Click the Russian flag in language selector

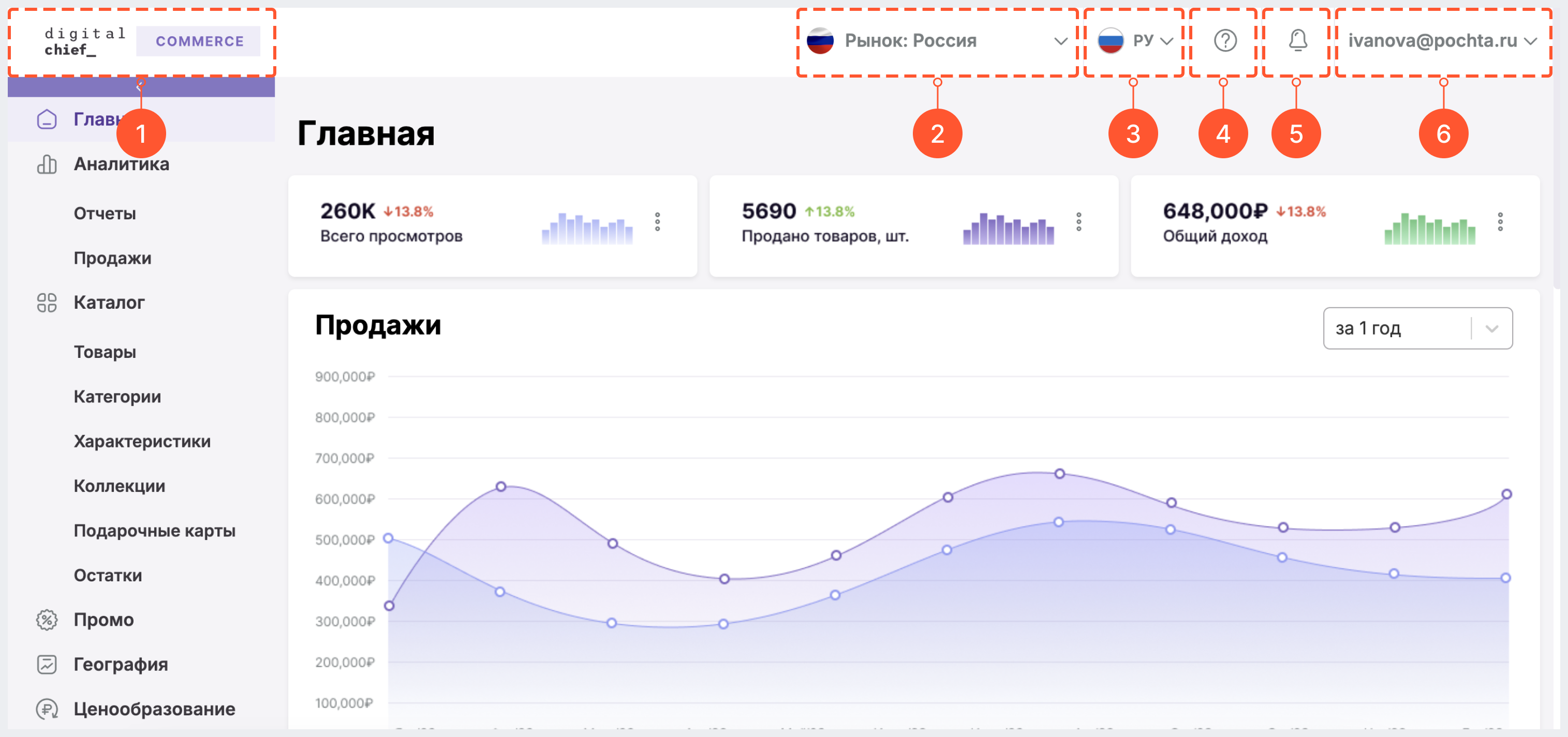click(x=1111, y=41)
